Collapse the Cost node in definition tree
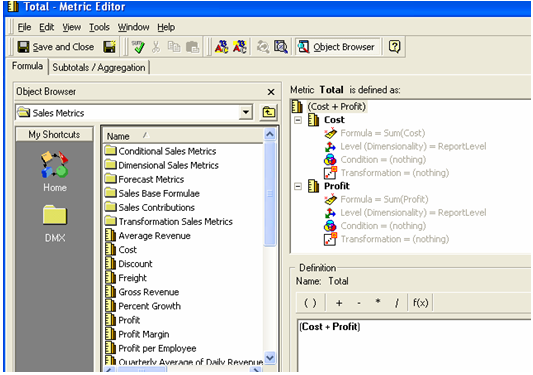This screenshot has height=375, width=533. (298, 120)
